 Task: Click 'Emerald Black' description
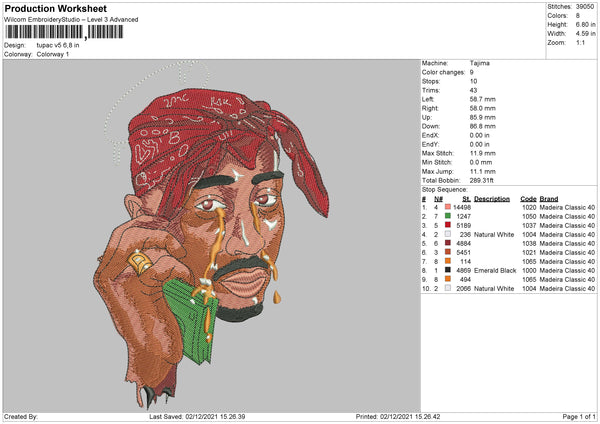[495, 271]
